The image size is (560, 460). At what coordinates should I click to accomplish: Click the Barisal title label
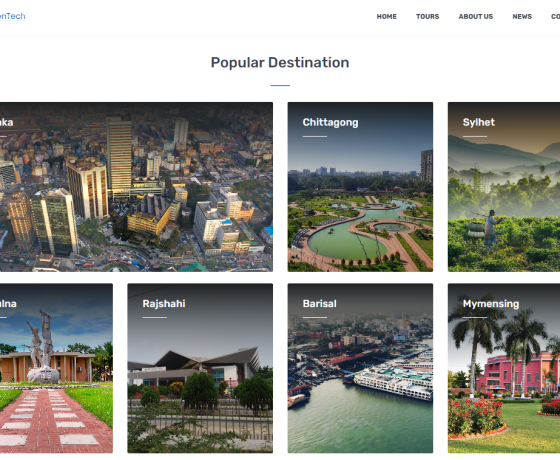pos(320,304)
